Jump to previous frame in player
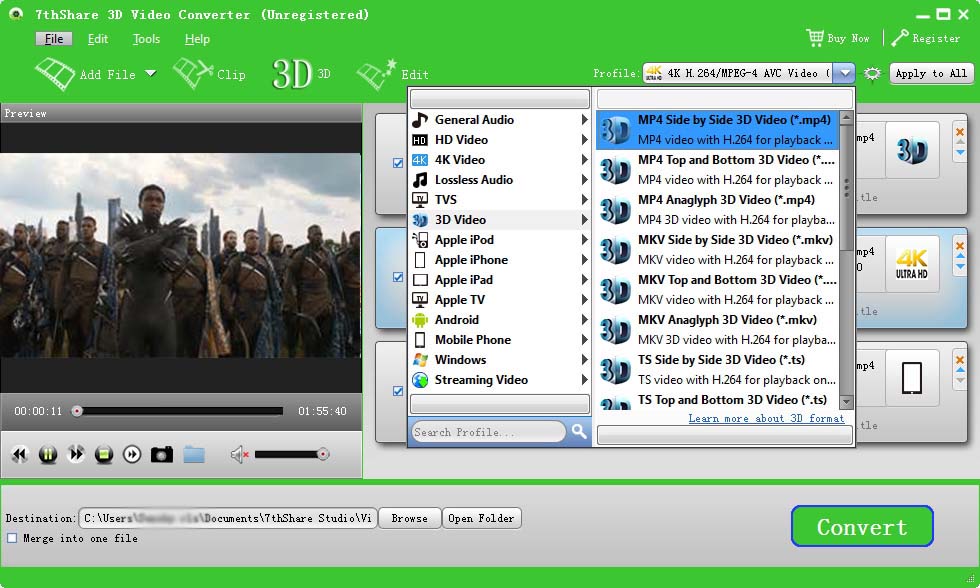Image resolution: width=980 pixels, height=588 pixels. 20,454
